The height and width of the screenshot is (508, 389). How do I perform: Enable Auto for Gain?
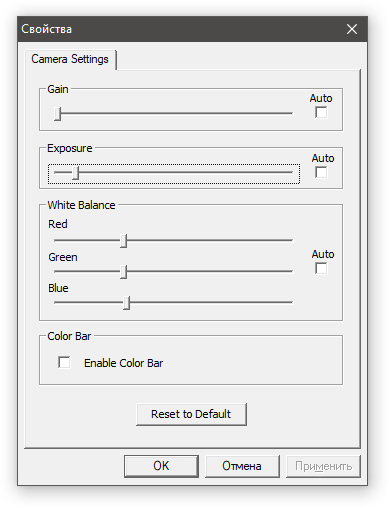[x=321, y=112]
